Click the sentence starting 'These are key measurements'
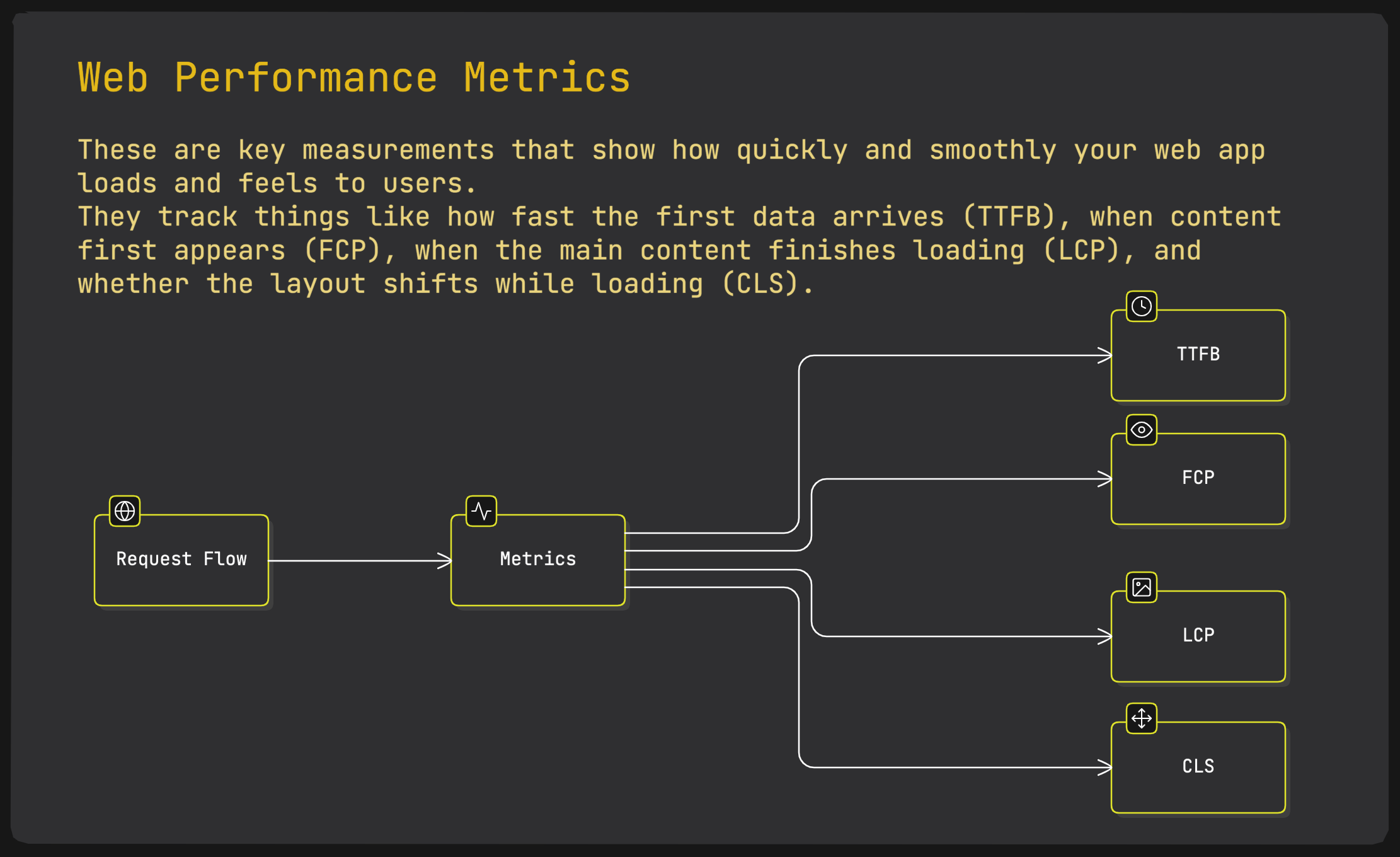The image size is (1400, 857). pyautogui.click(x=670, y=151)
